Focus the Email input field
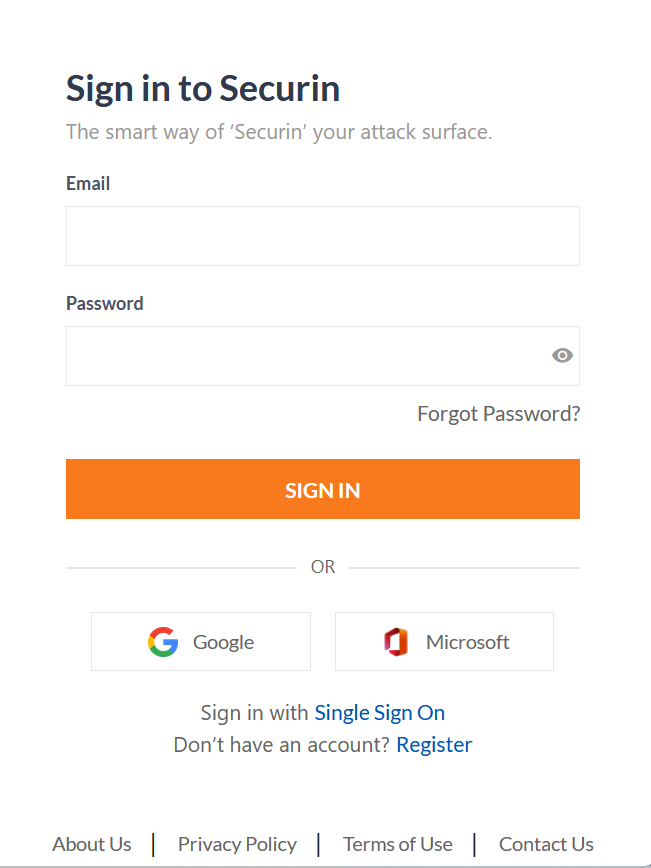Screen dimensions: 651x868 tap(323, 236)
